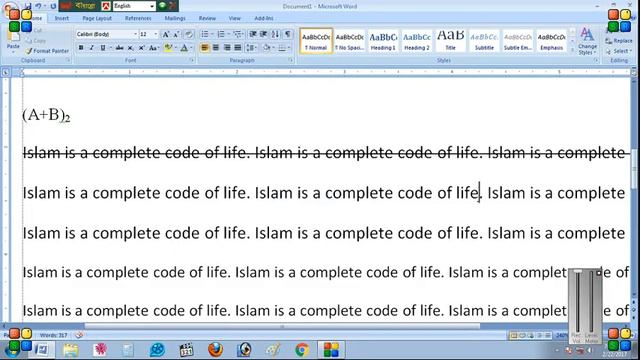640x360 pixels.
Task: Click the Shading paint bucket icon
Action: click(x=267, y=48)
